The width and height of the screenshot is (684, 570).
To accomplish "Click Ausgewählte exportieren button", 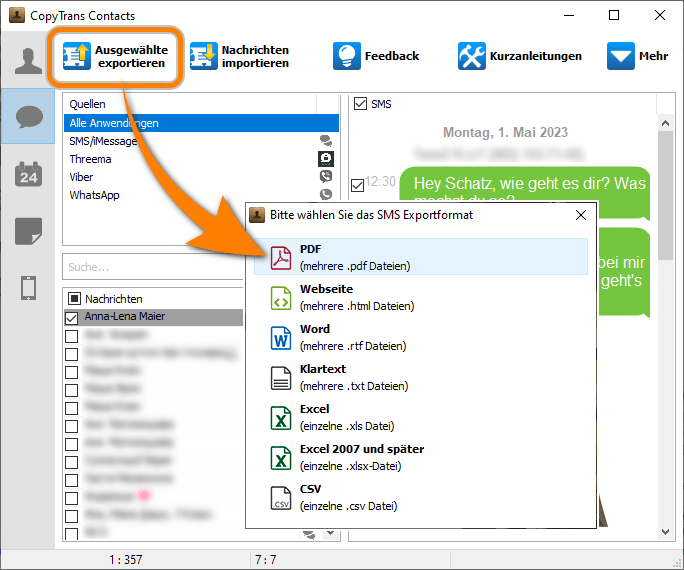I will (116, 57).
